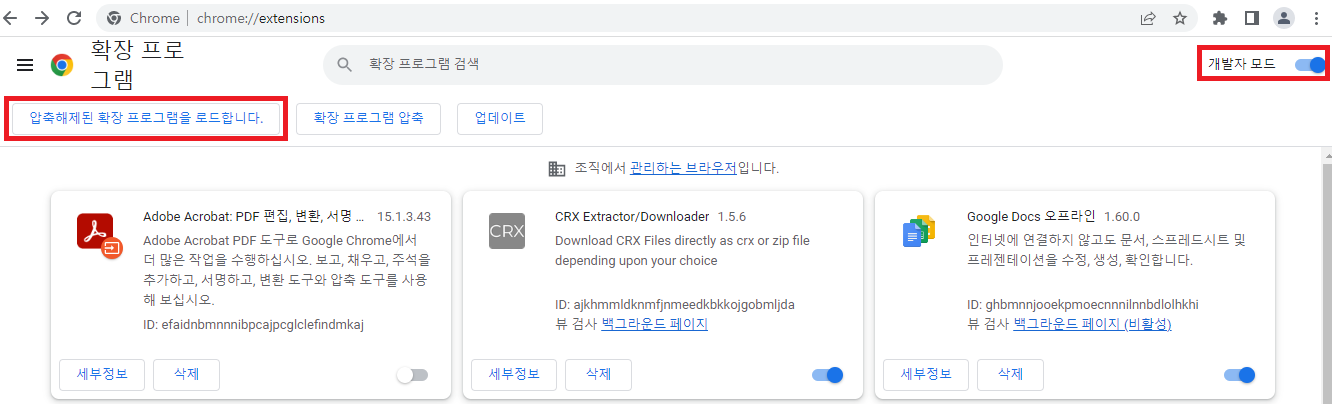Screen dimensions: 1332x404
Task: Click the Google Docs 오프라인 extension icon
Action: 919,231
